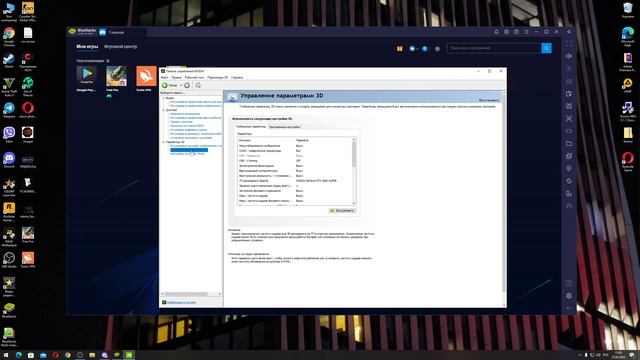640x360 pixels.
Task: Click the Восстановить link in page header
Action: coord(489,100)
